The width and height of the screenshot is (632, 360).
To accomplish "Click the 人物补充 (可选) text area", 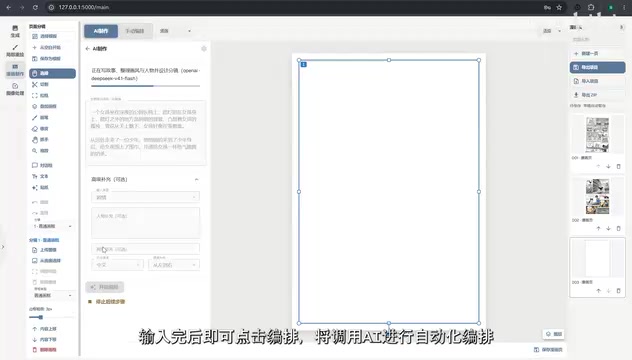I will click(146, 223).
